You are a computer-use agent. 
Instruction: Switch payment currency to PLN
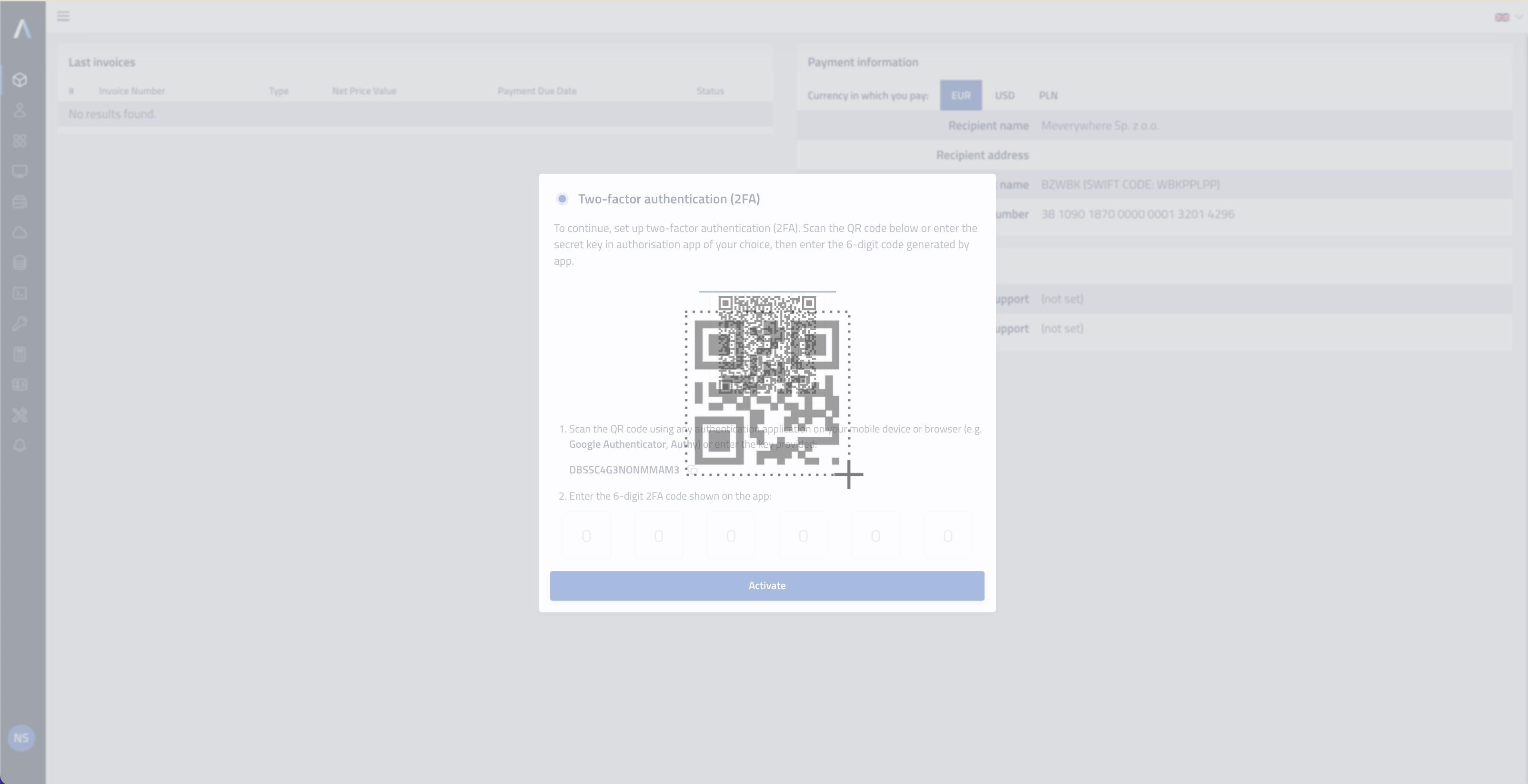[x=1049, y=95]
